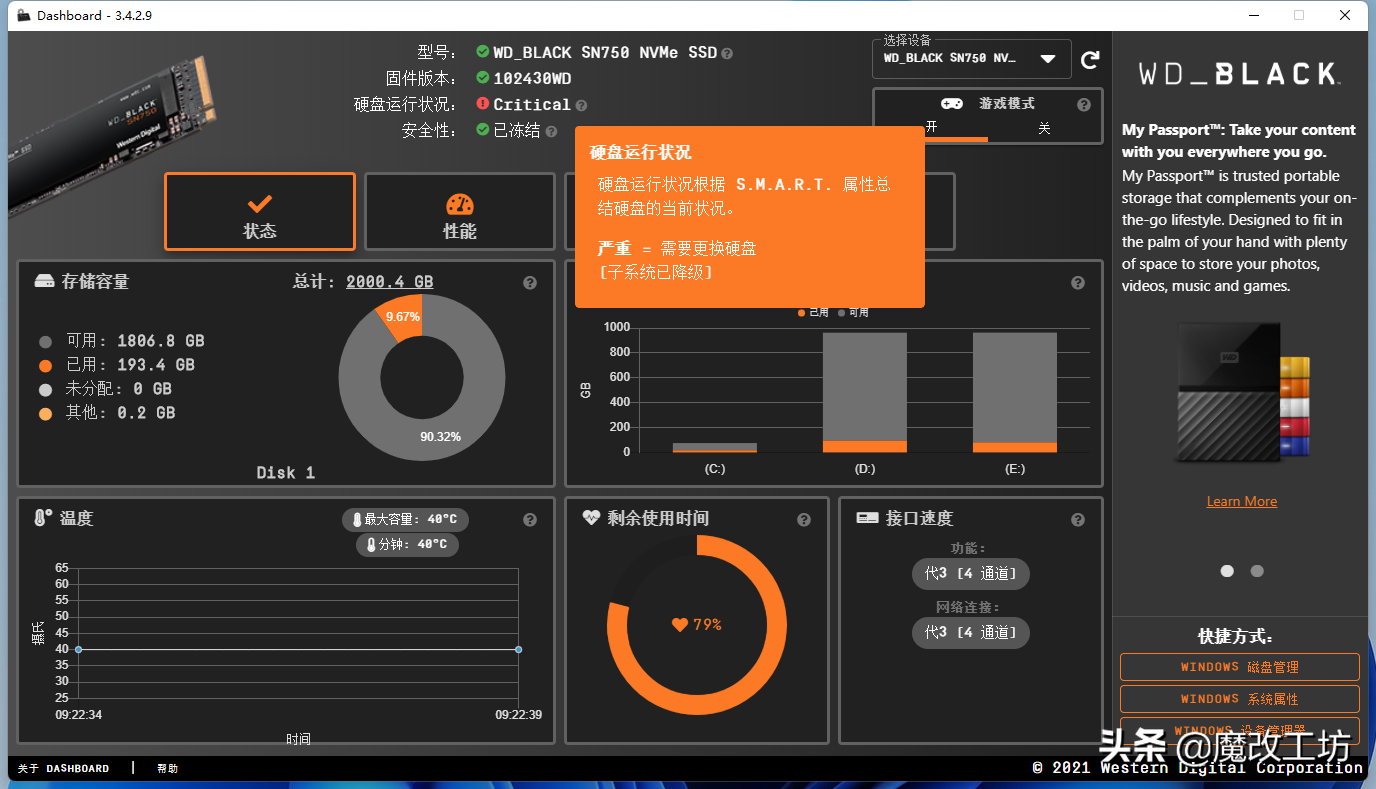Switch to the 状态 status tab
The width and height of the screenshot is (1376, 789).
coord(260,212)
